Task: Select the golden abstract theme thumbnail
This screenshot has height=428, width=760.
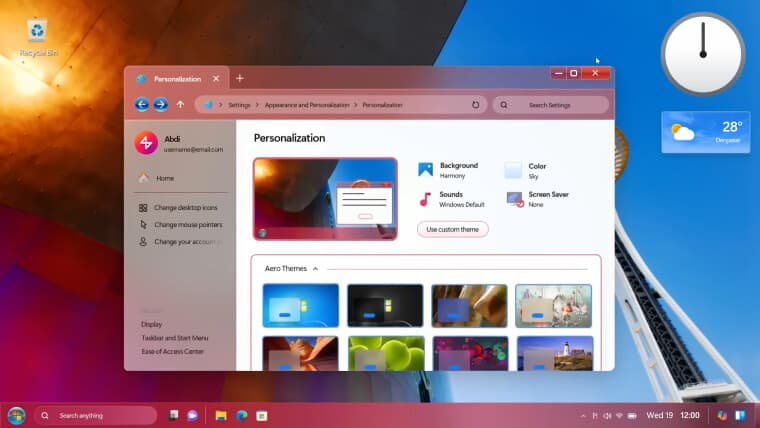Action: (x=469, y=305)
